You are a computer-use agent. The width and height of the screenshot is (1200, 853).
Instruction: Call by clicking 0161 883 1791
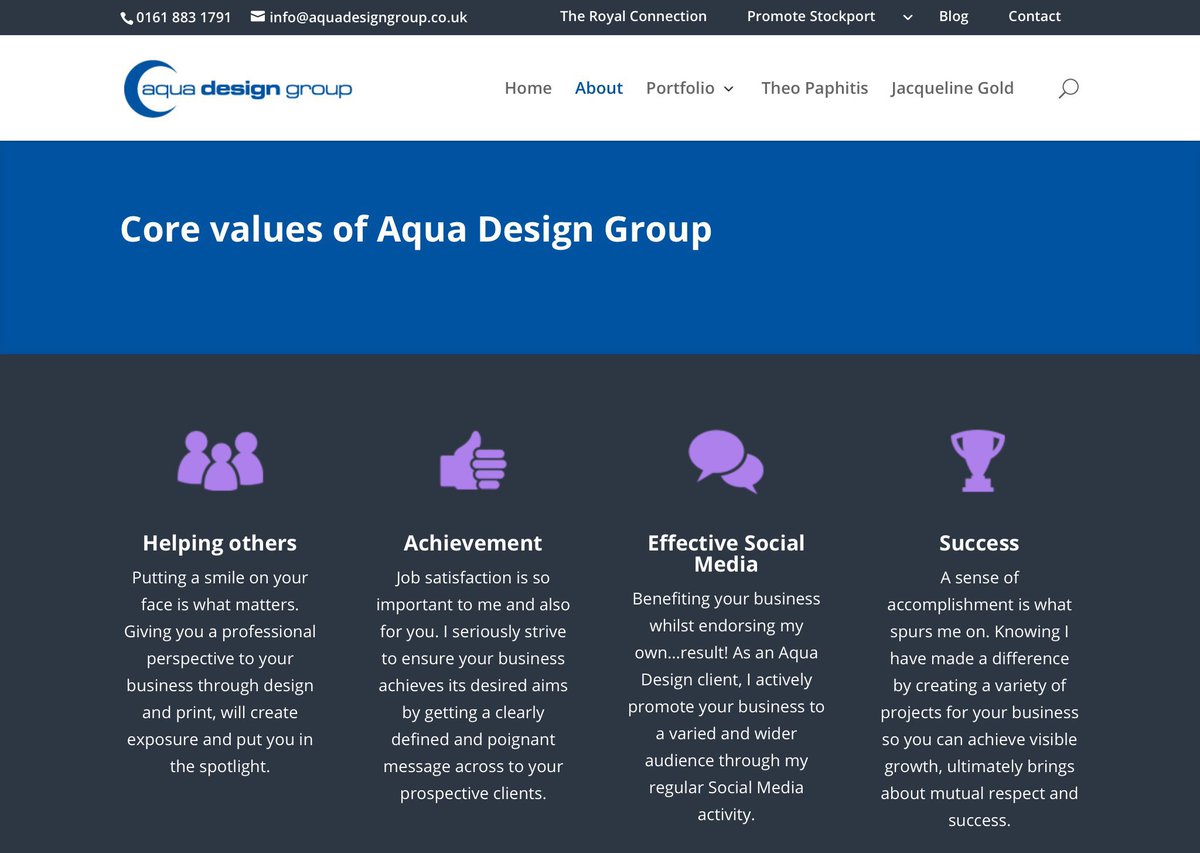click(183, 17)
